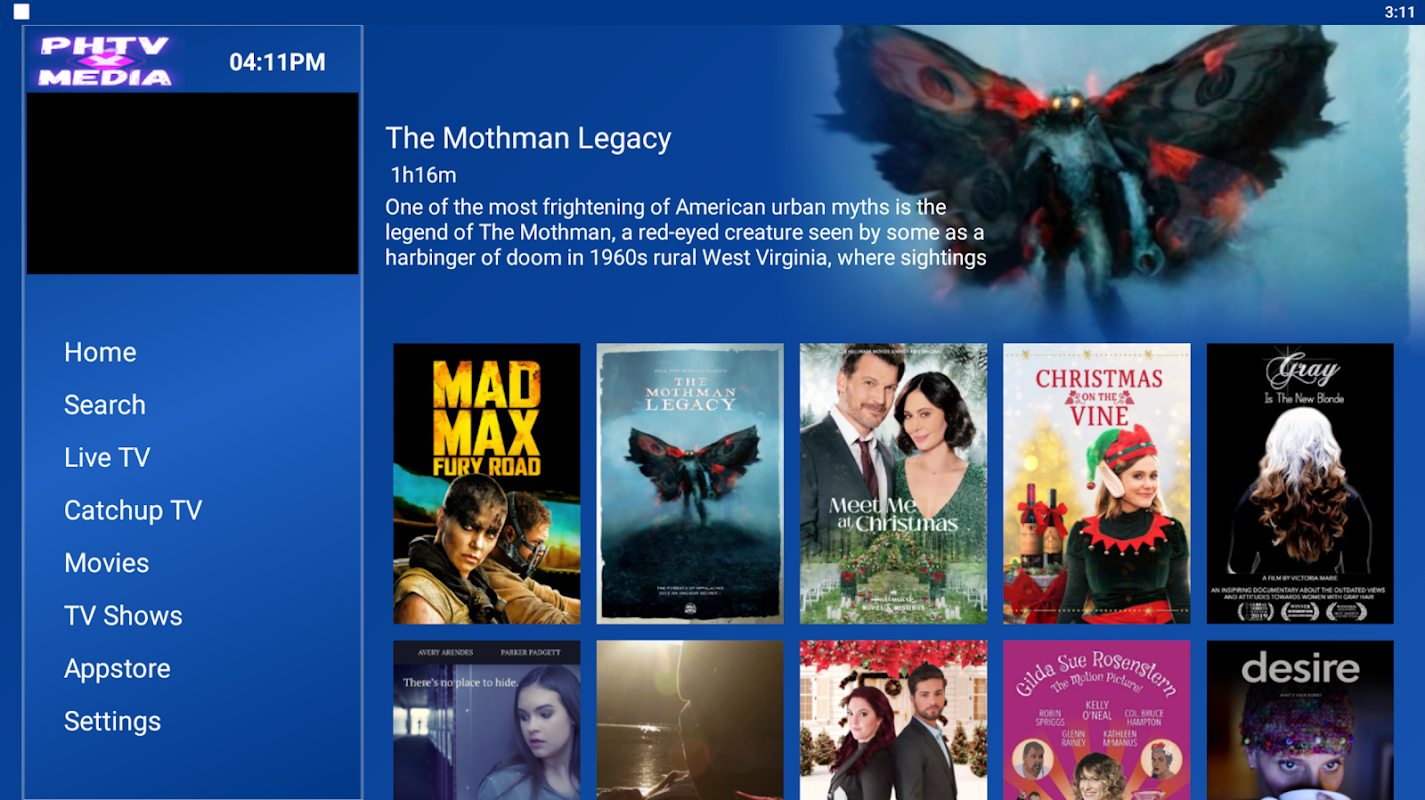This screenshot has height=800, width=1425.
Task: Select Catchup TV in the sidebar
Action: pyautogui.click(x=133, y=510)
